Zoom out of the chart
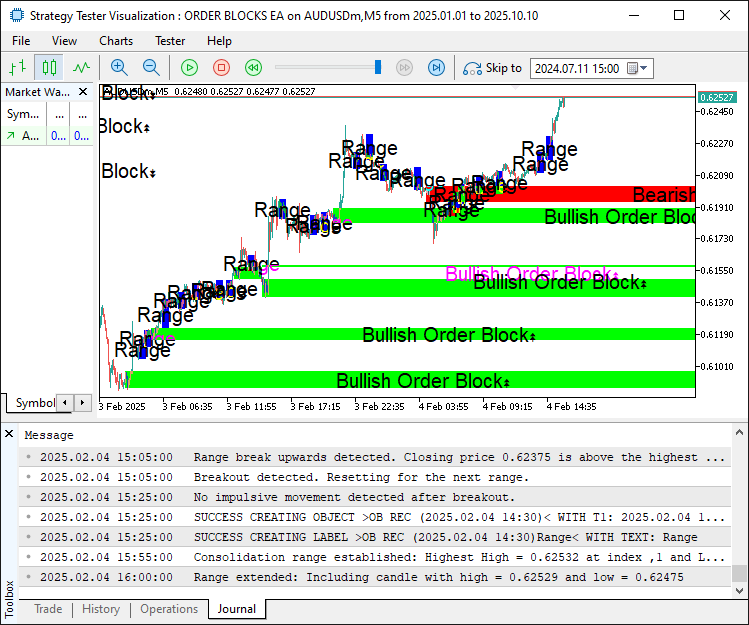Image resolution: width=749 pixels, height=625 pixels. pos(151,68)
